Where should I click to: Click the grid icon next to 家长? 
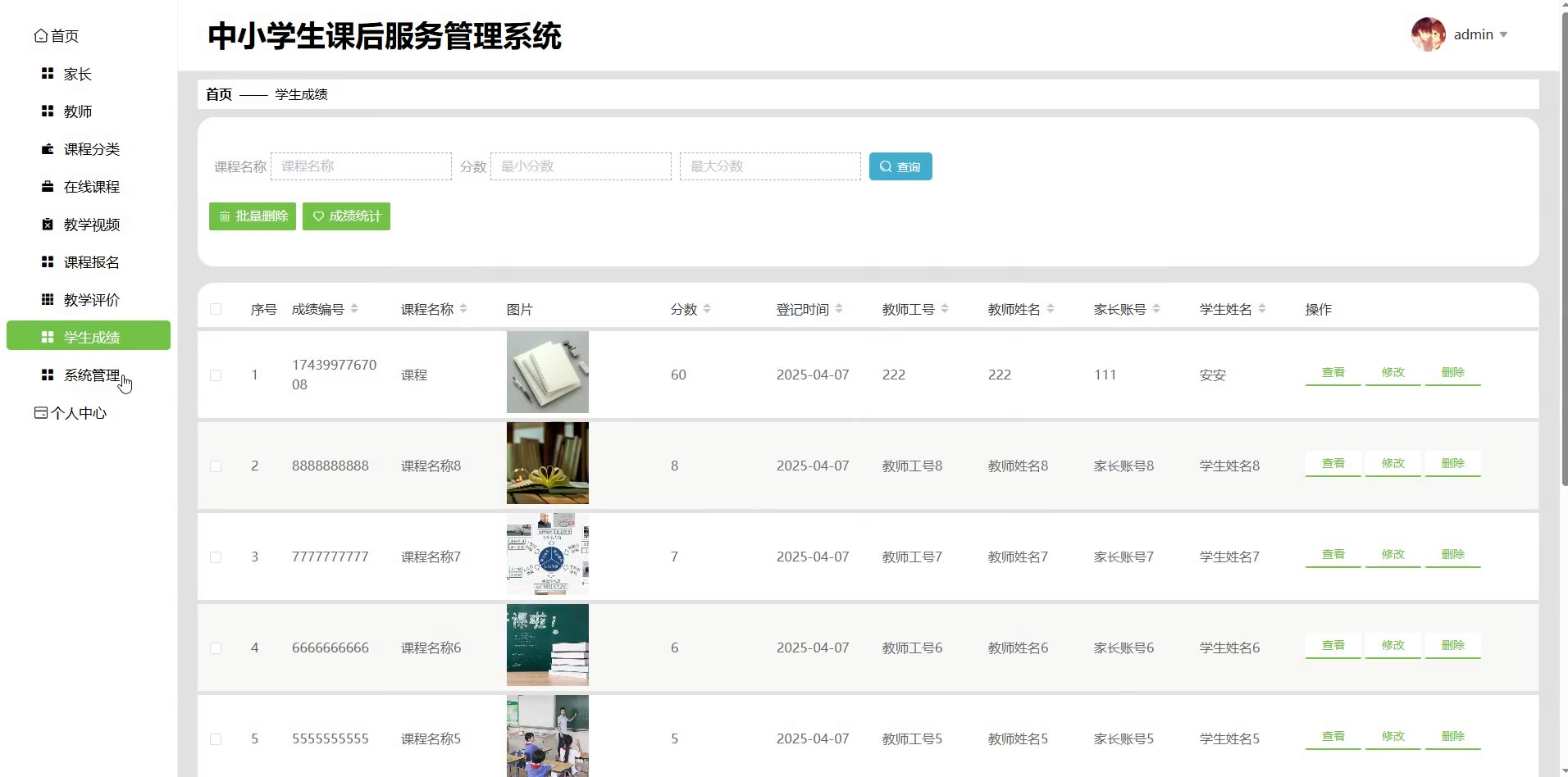pyautogui.click(x=48, y=74)
